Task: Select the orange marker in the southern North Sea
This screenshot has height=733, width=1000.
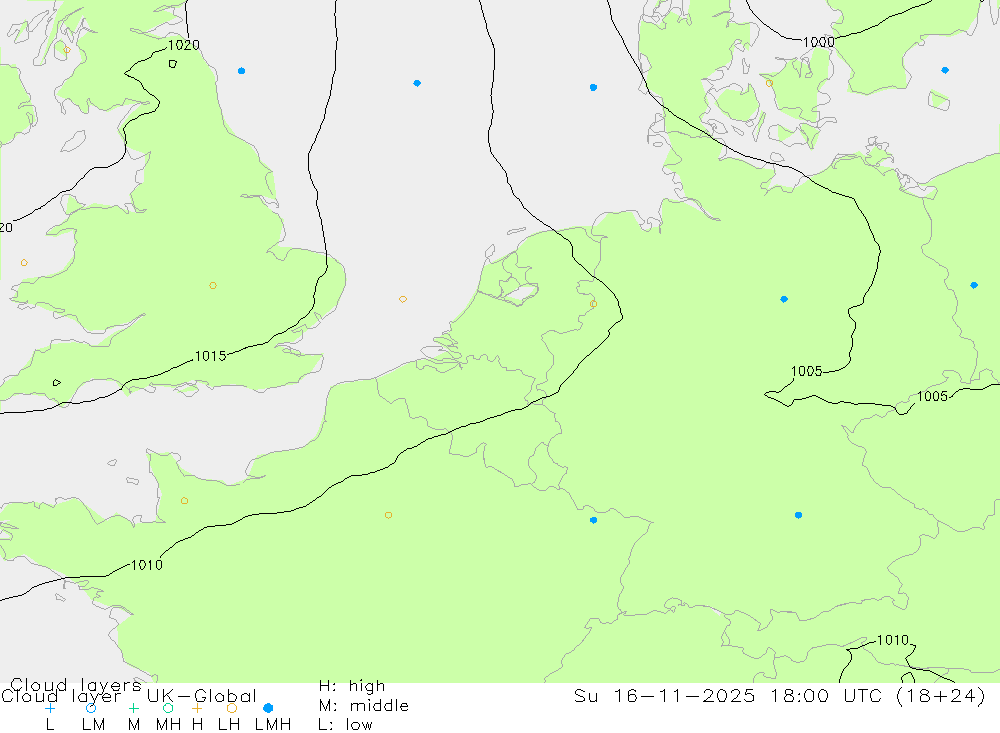Action: click(403, 299)
